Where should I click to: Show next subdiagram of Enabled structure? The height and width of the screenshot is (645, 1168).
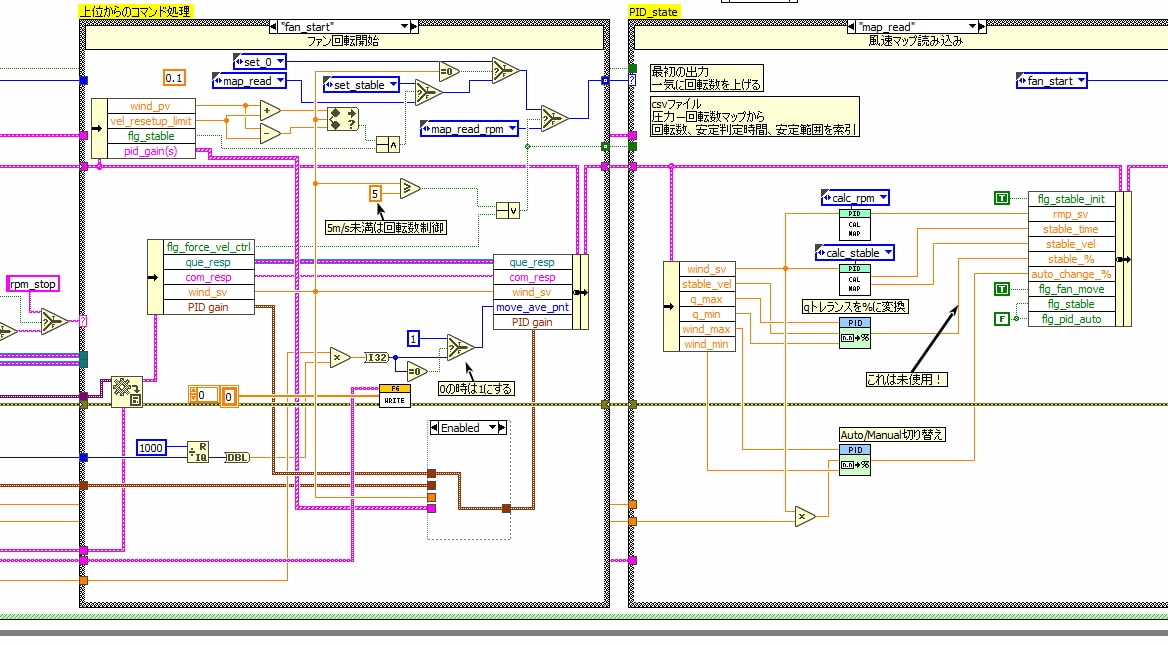502,428
